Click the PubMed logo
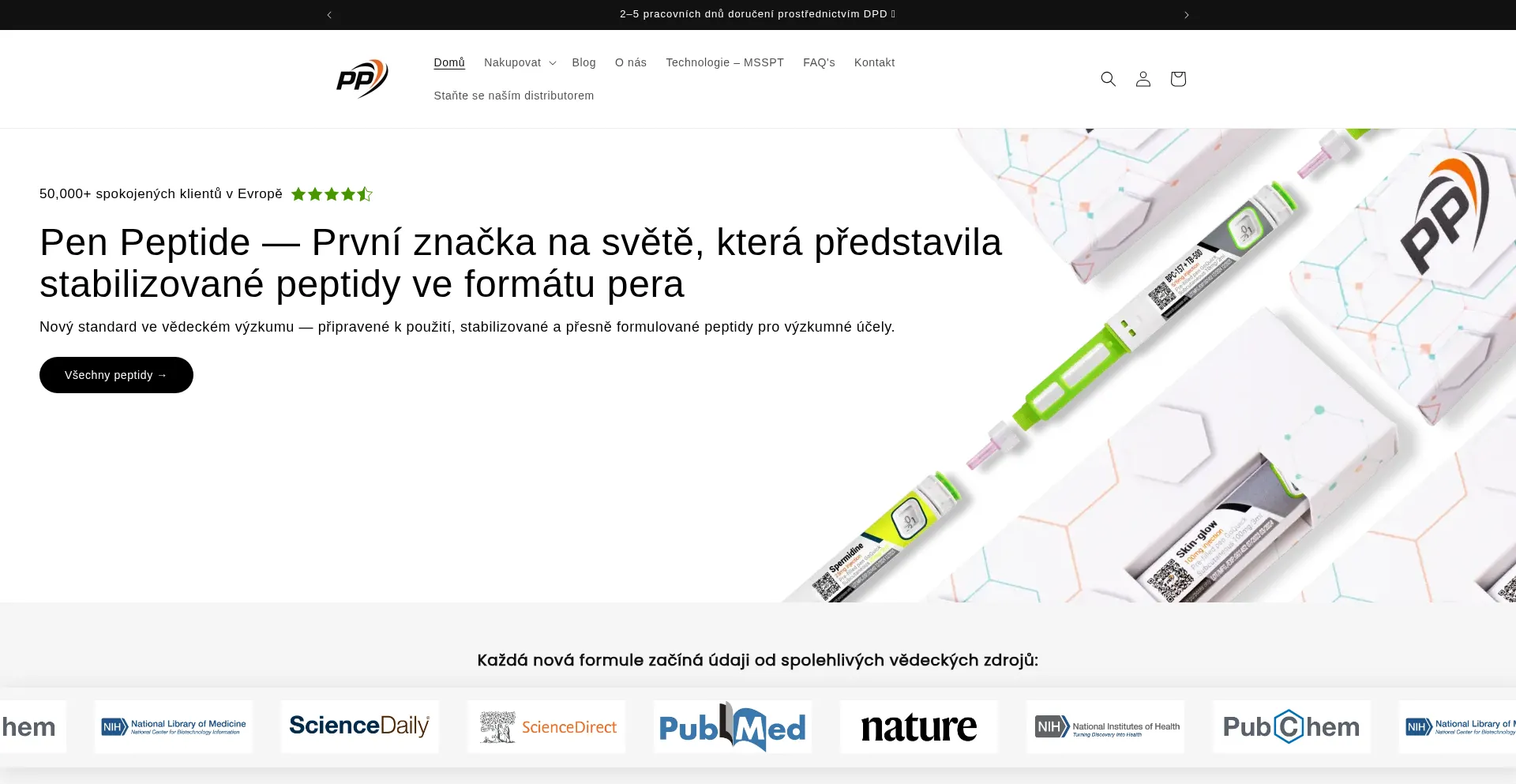Screen dimensions: 1516x784 (x=733, y=726)
